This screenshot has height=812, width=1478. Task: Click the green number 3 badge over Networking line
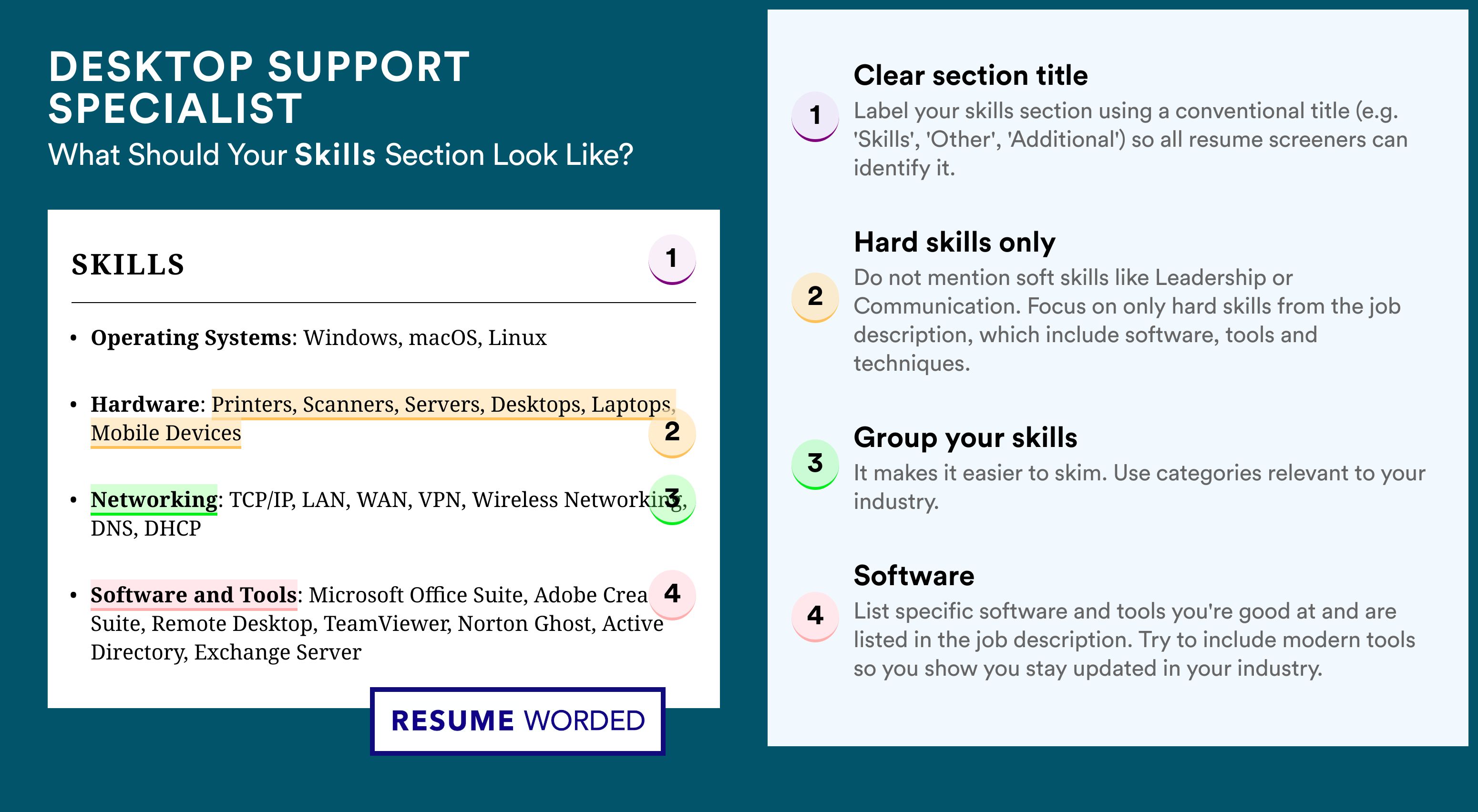672,499
